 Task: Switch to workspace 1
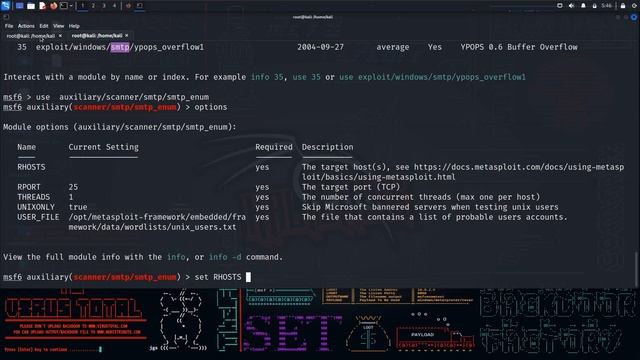point(82,6)
